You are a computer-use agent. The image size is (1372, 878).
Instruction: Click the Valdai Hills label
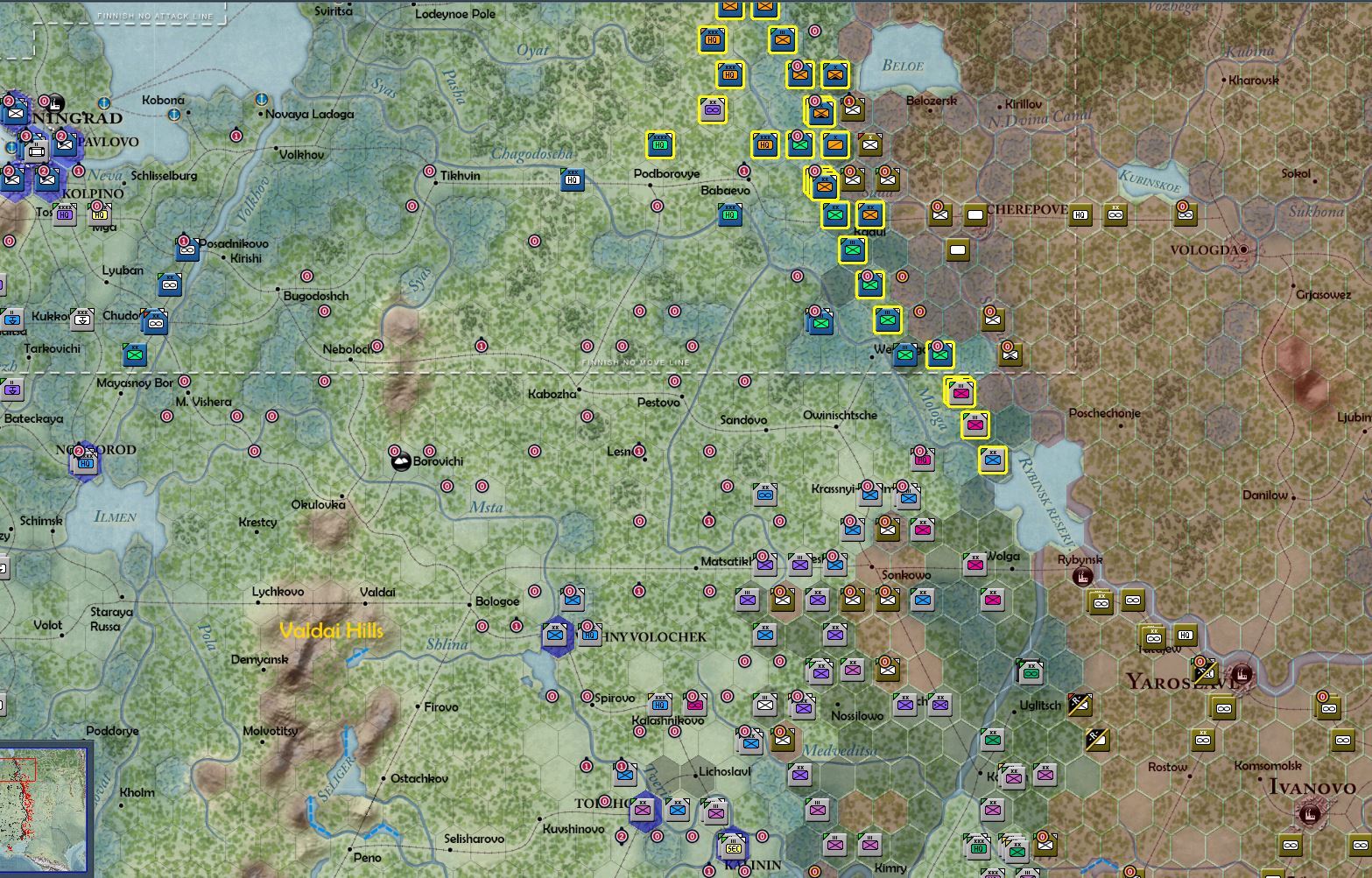pyautogui.click(x=331, y=630)
